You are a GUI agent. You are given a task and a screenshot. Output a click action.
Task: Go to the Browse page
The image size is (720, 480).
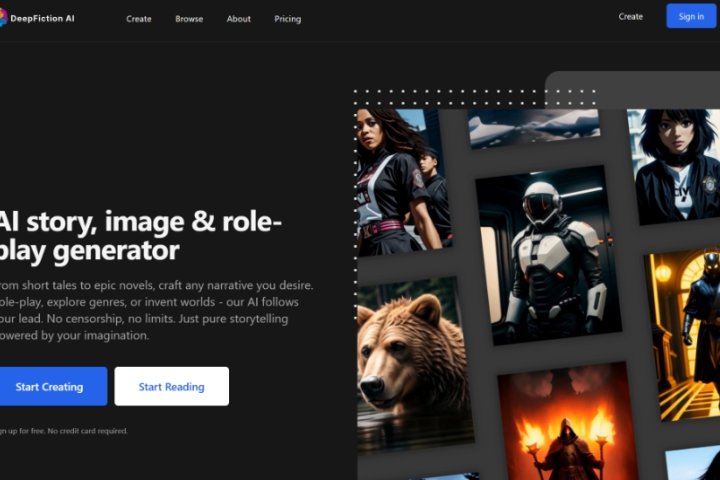click(x=189, y=19)
